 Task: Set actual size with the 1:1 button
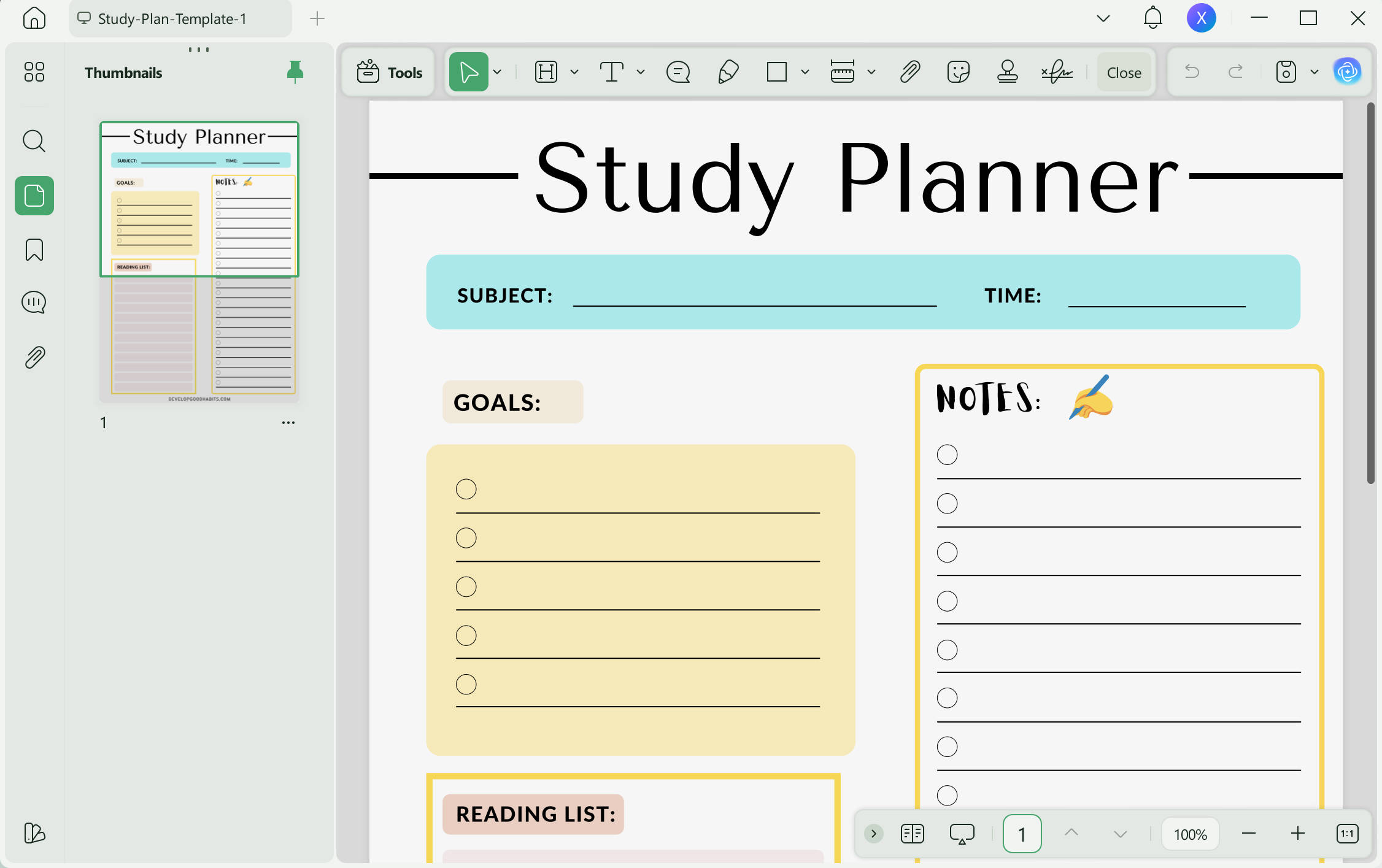(1348, 834)
